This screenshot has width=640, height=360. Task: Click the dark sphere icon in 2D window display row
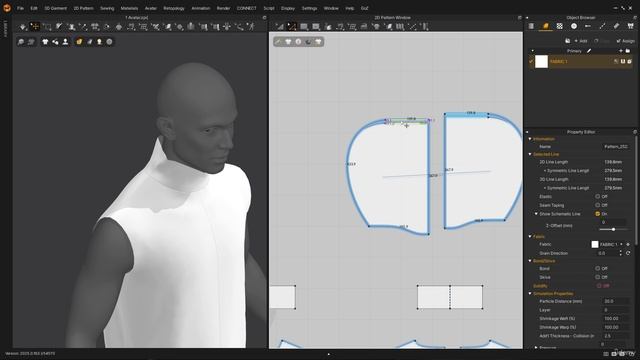(308, 42)
